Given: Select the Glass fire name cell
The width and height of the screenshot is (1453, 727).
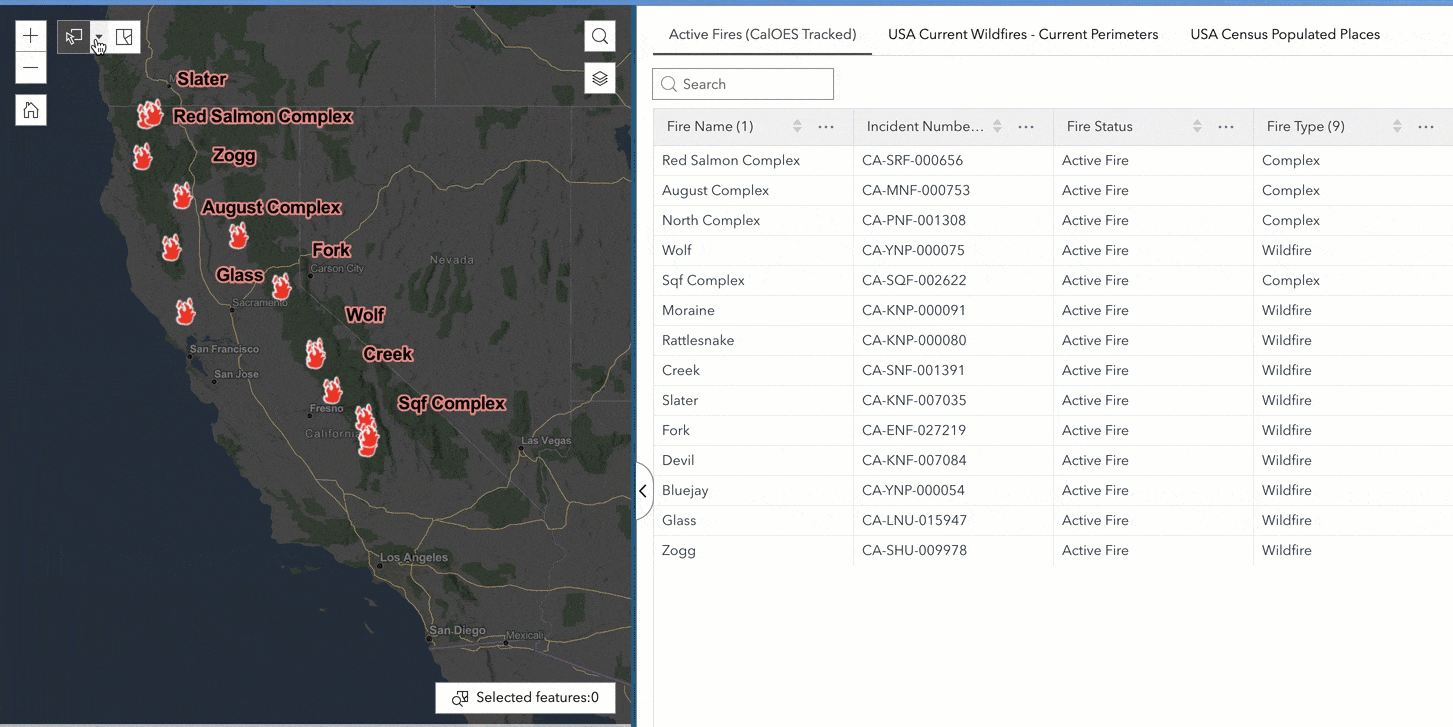Looking at the screenshot, I should point(753,520).
